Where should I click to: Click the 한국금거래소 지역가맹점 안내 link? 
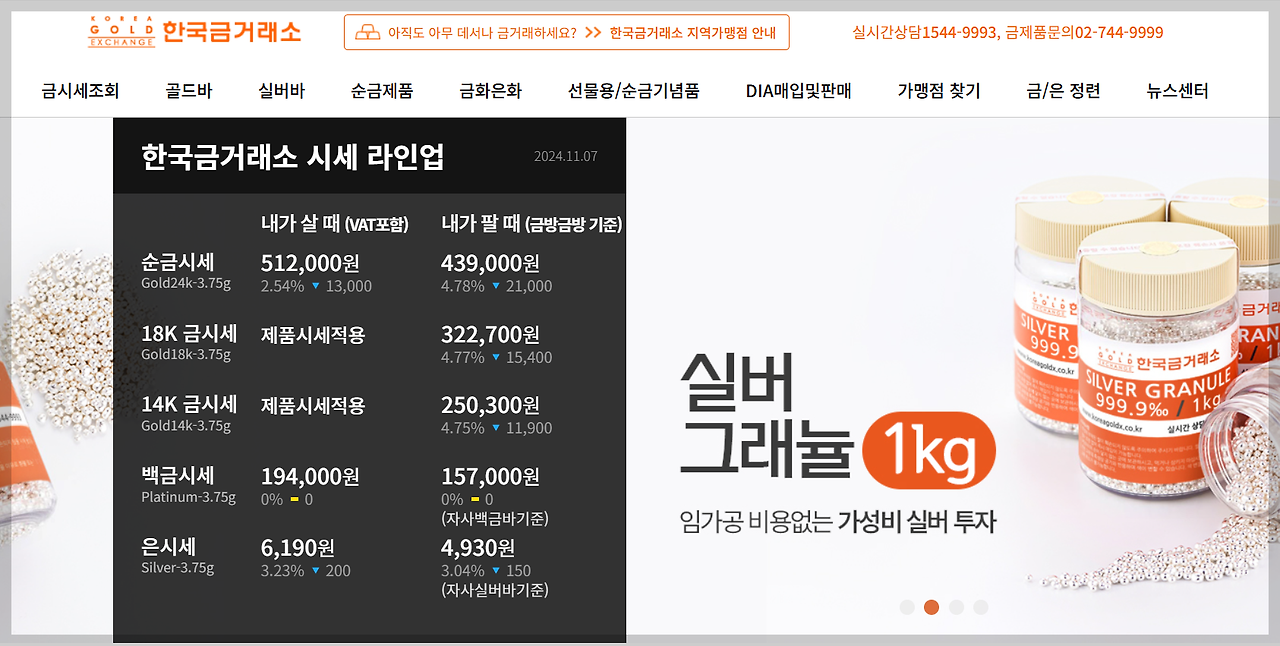click(x=693, y=32)
